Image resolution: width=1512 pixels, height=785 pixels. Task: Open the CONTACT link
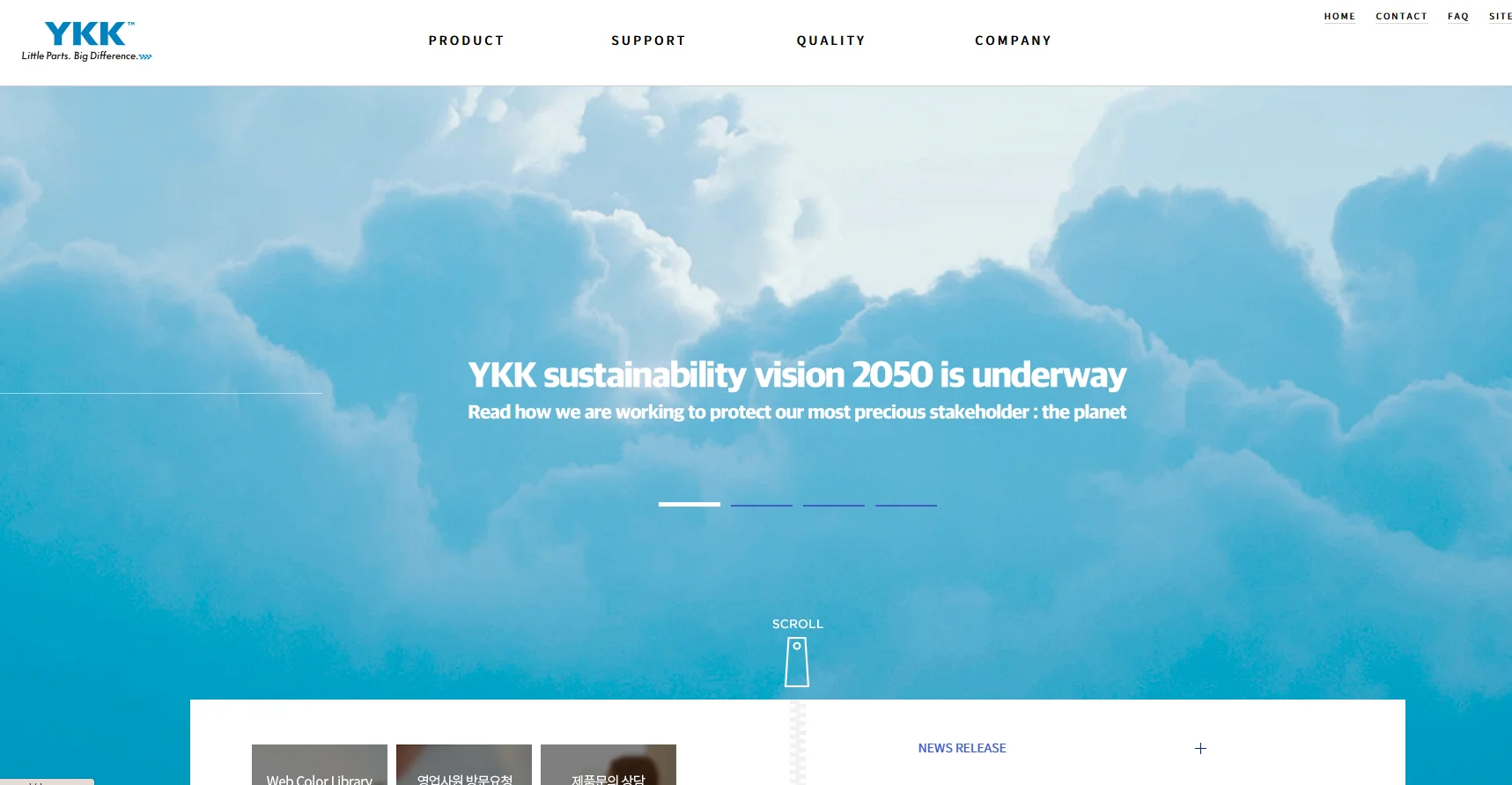(x=1401, y=17)
